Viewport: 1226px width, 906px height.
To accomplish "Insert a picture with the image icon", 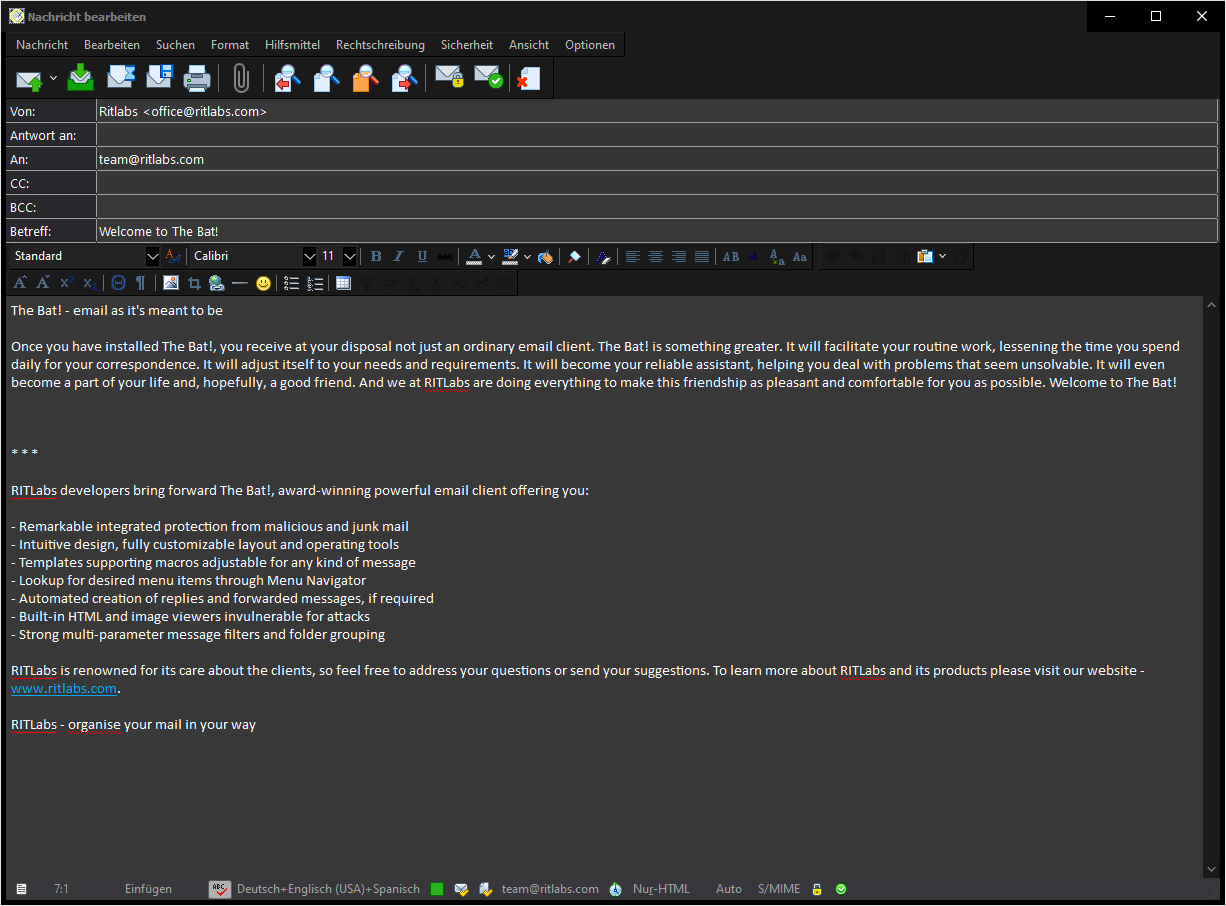I will 171,283.
